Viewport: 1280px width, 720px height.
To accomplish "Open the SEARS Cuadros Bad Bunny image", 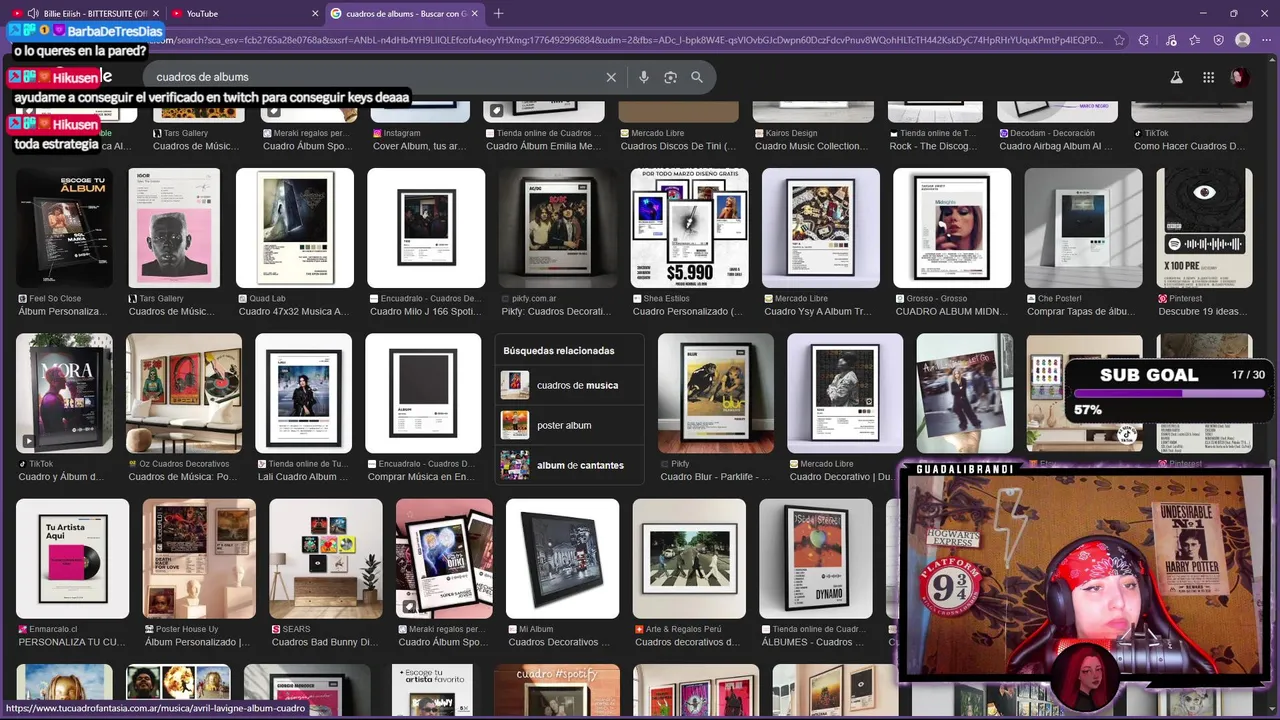I will click(x=326, y=558).
